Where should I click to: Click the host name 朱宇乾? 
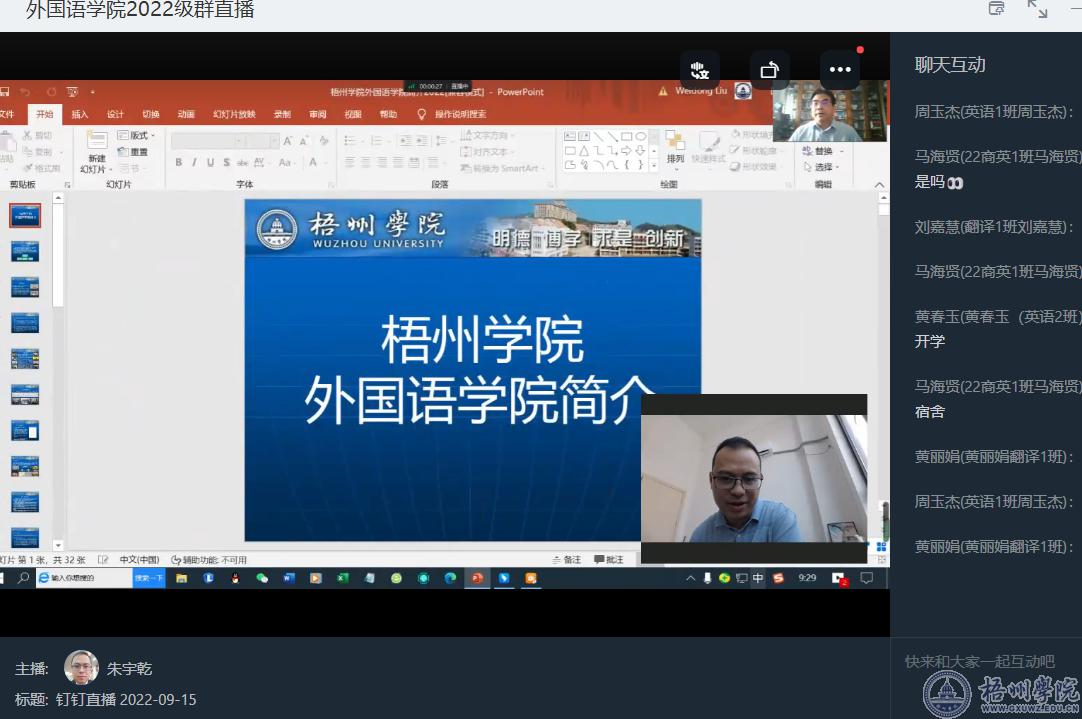[129, 668]
